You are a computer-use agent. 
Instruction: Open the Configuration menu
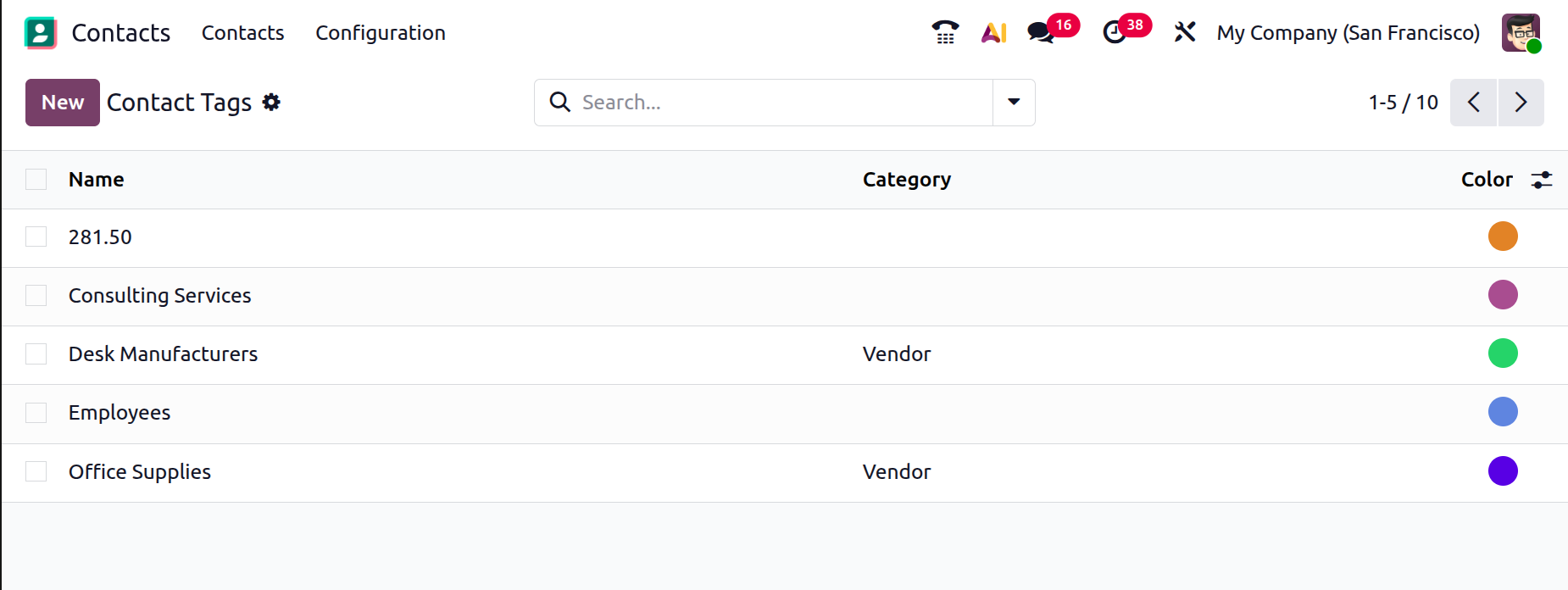[381, 33]
